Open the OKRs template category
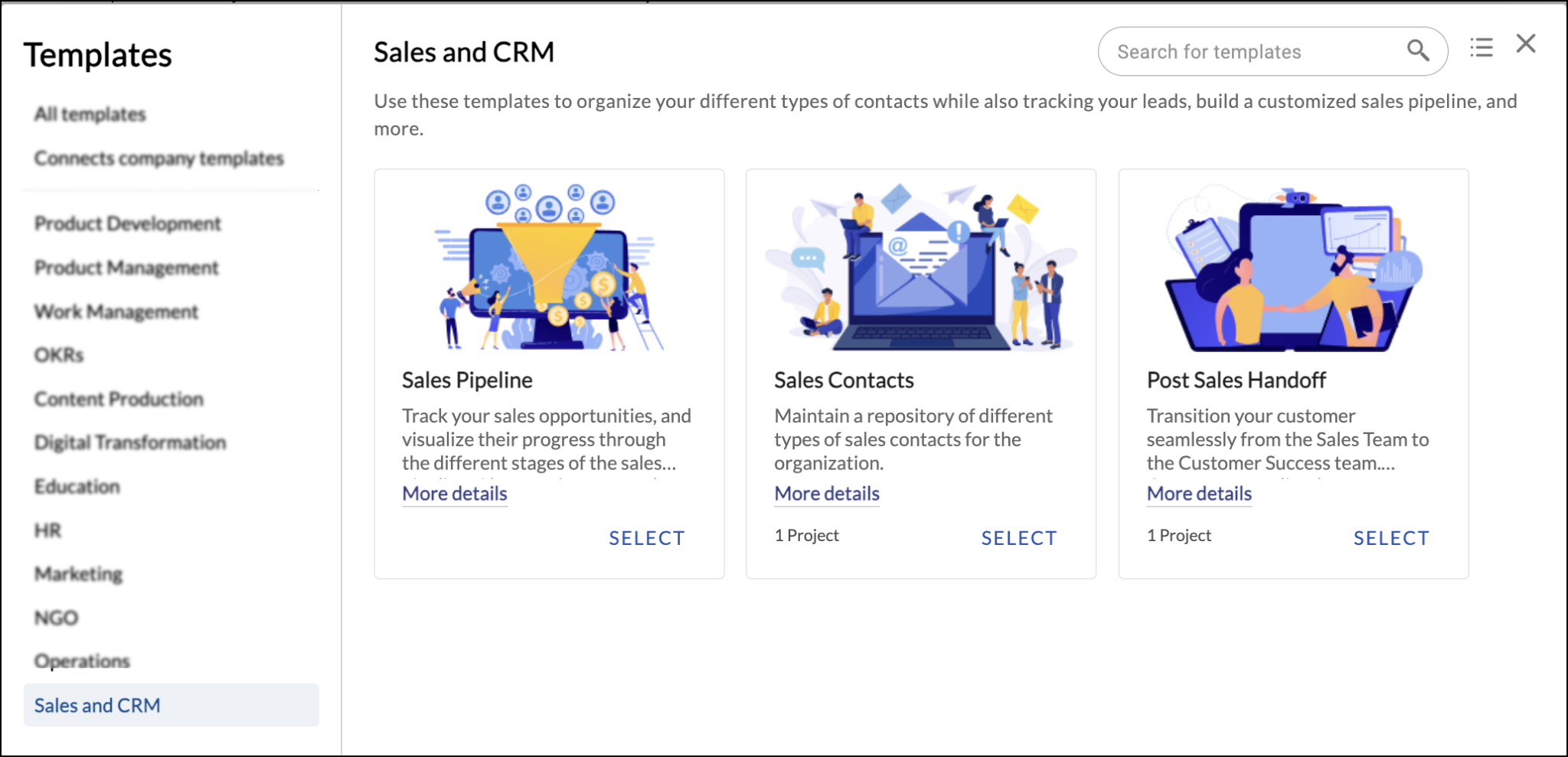Image resolution: width=1568 pixels, height=757 pixels. pyautogui.click(x=59, y=354)
